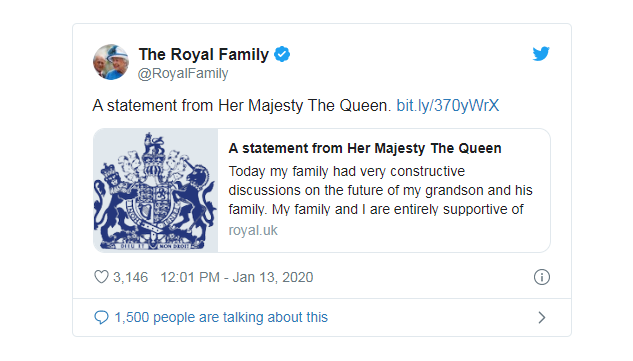Open the @RoyalFamily handle
Image resolution: width=633 pixels, height=361 pixels.
(183, 73)
